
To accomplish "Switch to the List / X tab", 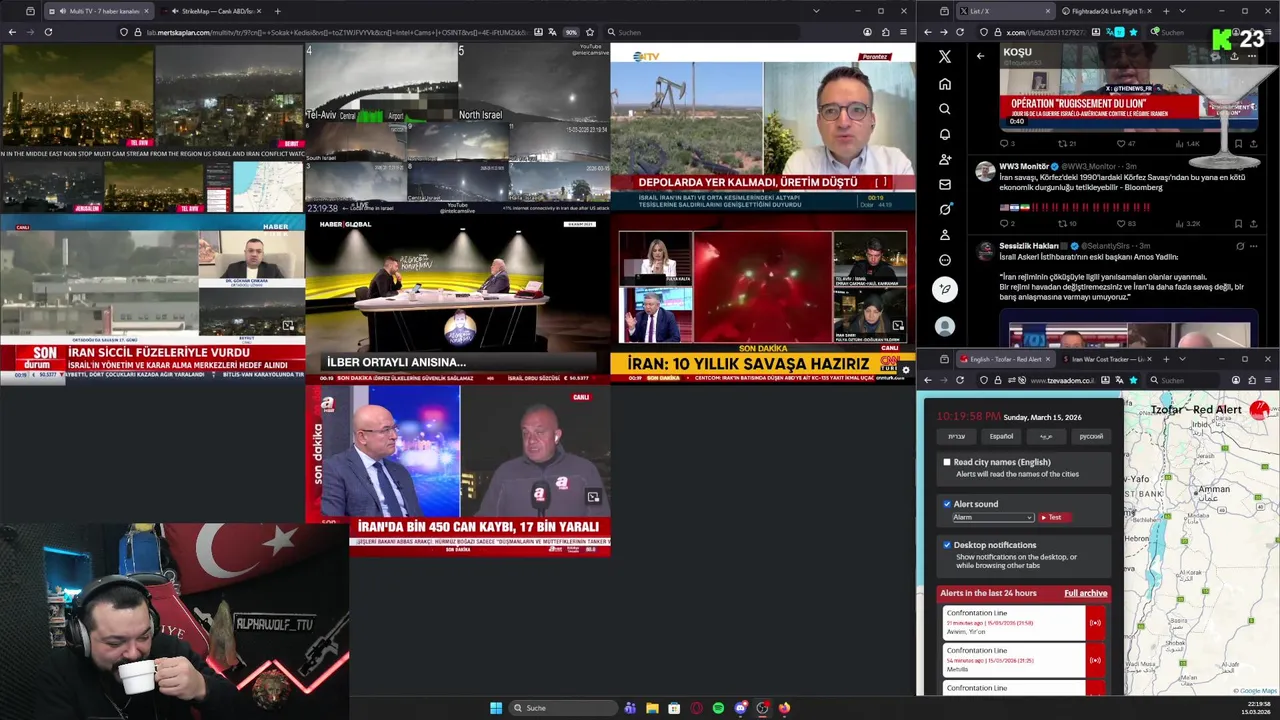I will (x=1005, y=11).
